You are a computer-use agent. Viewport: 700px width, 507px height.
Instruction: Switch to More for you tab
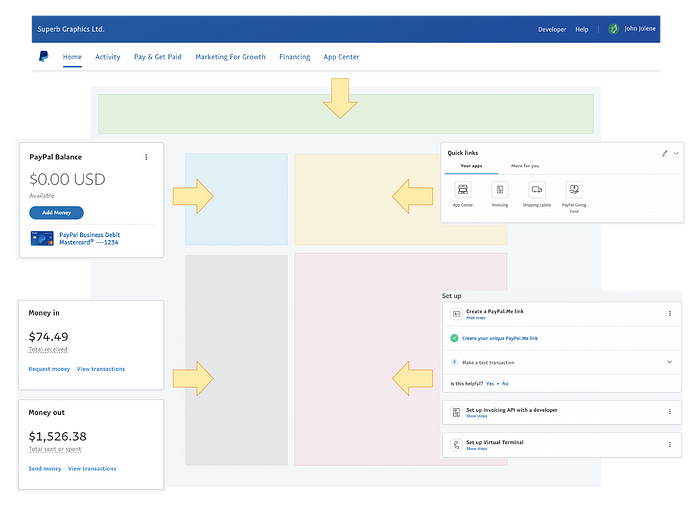click(525, 166)
